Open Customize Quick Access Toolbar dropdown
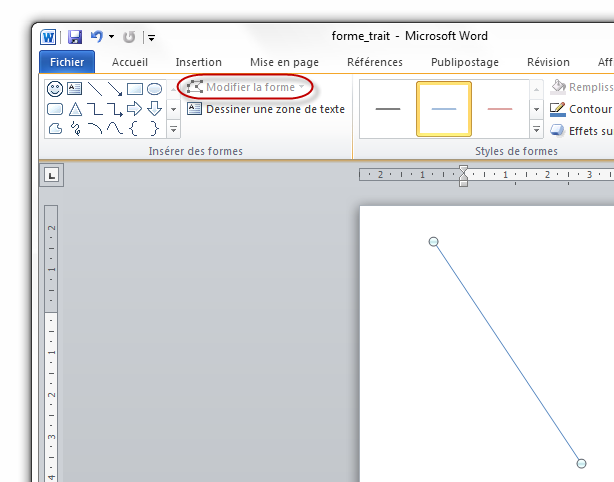 coord(151,38)
